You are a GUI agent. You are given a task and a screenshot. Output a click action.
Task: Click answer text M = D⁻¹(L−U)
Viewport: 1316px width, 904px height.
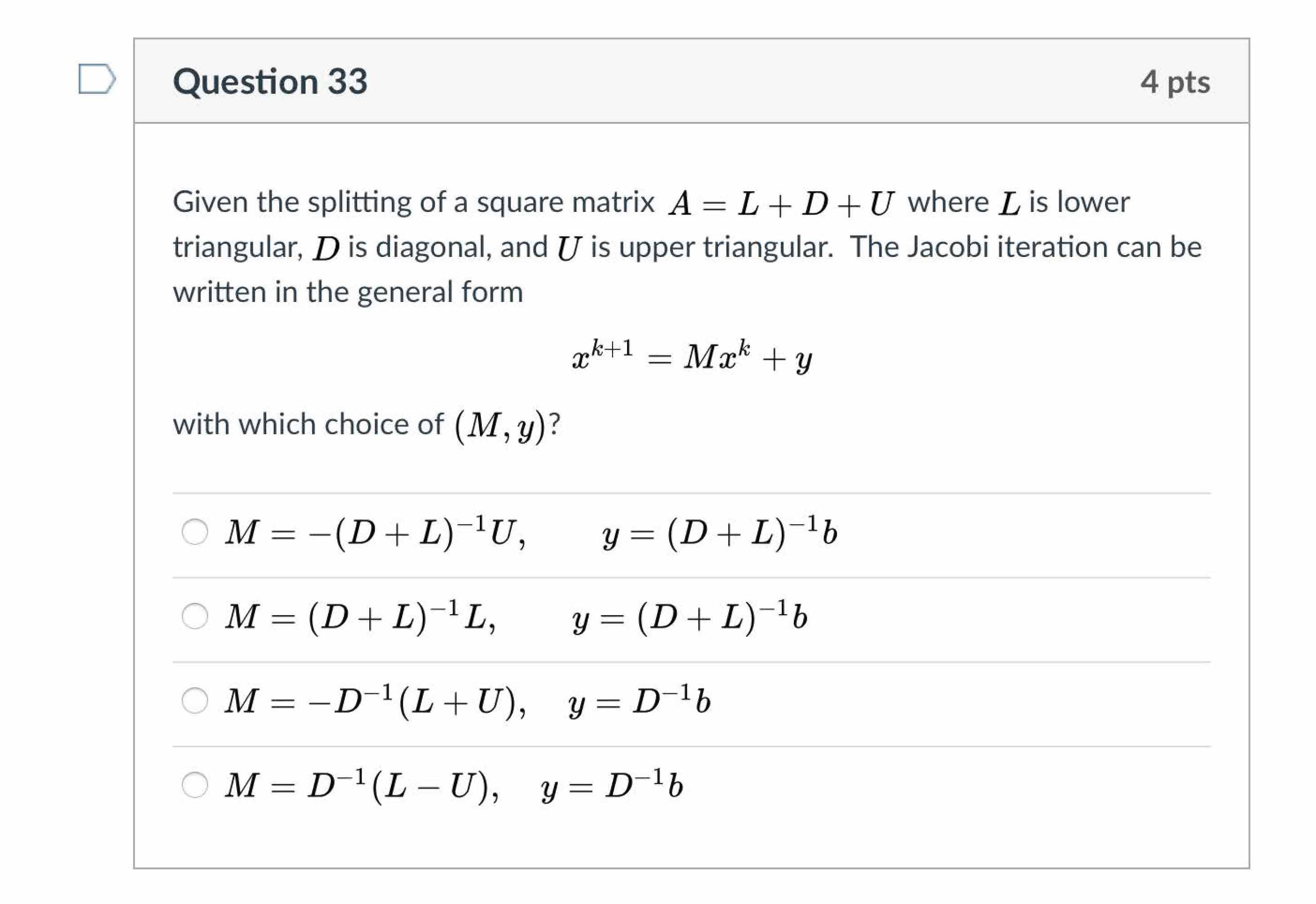pyautogui.click(x=361, y=785)
